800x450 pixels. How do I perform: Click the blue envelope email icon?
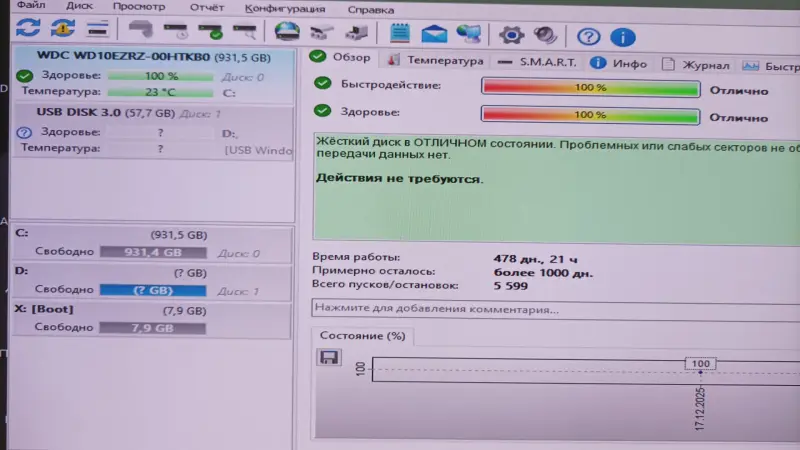tap(434, 34)
